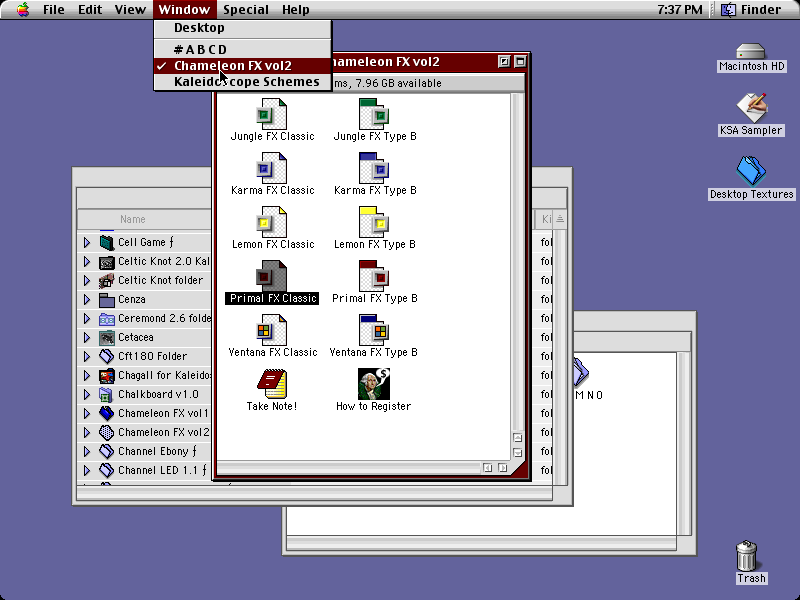Open the Help menu
This screenshot has width=800, height=600.
295,10
